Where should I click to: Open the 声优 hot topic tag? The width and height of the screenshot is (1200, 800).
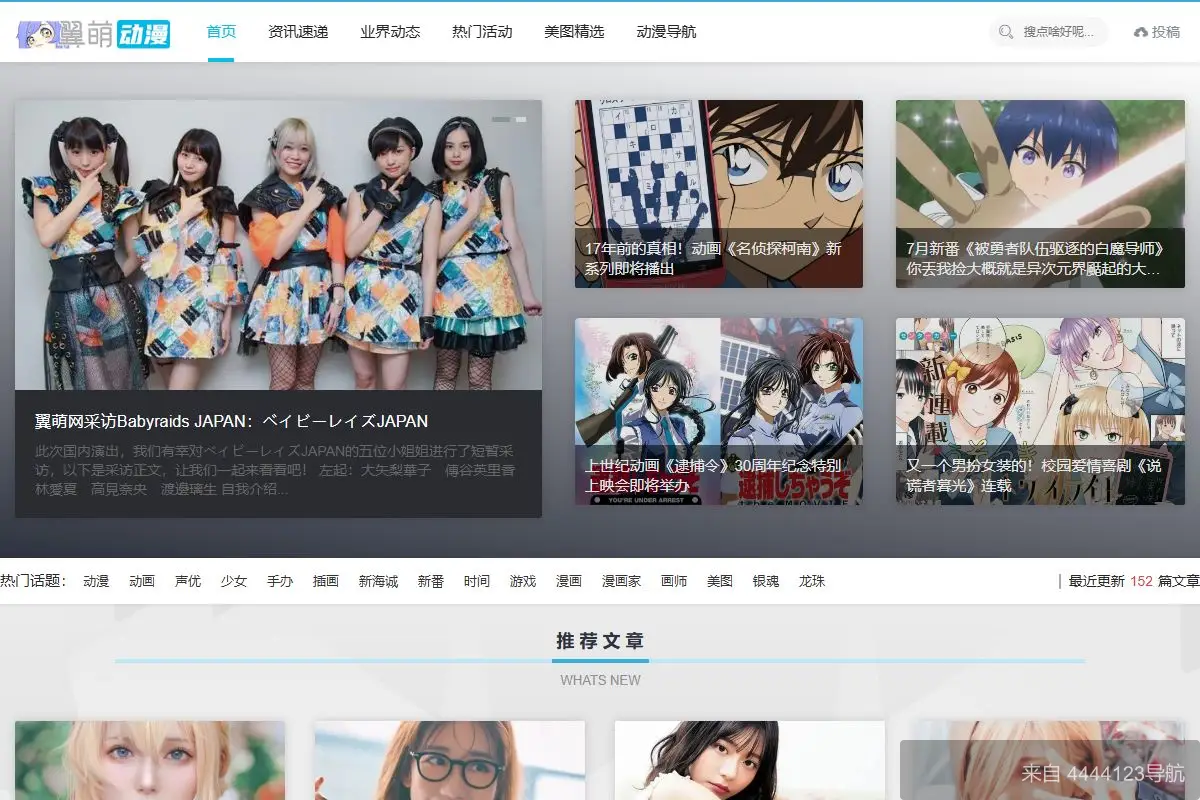click(187, 580)
